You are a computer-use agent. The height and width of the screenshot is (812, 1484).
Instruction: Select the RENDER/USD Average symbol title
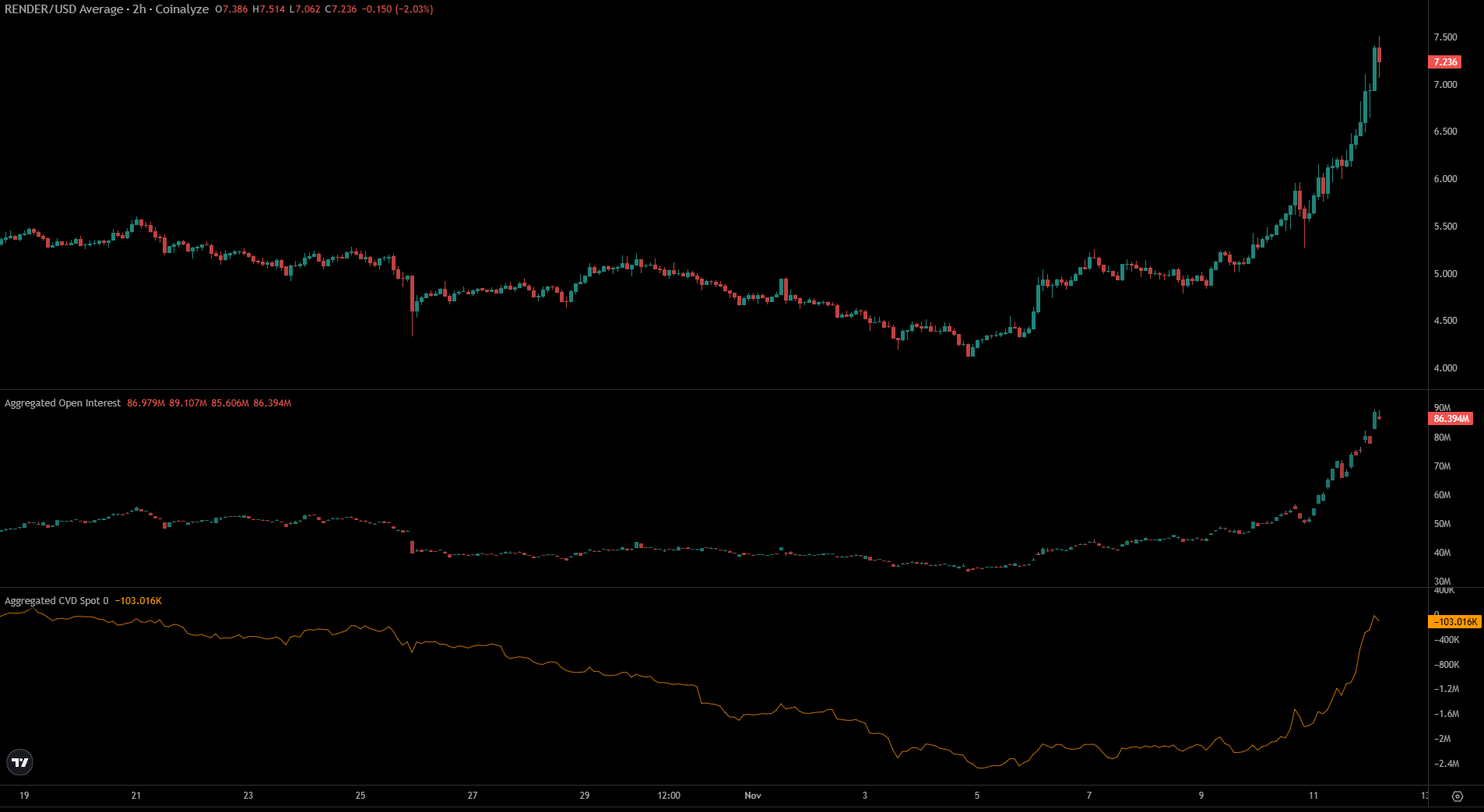[64, 9]
